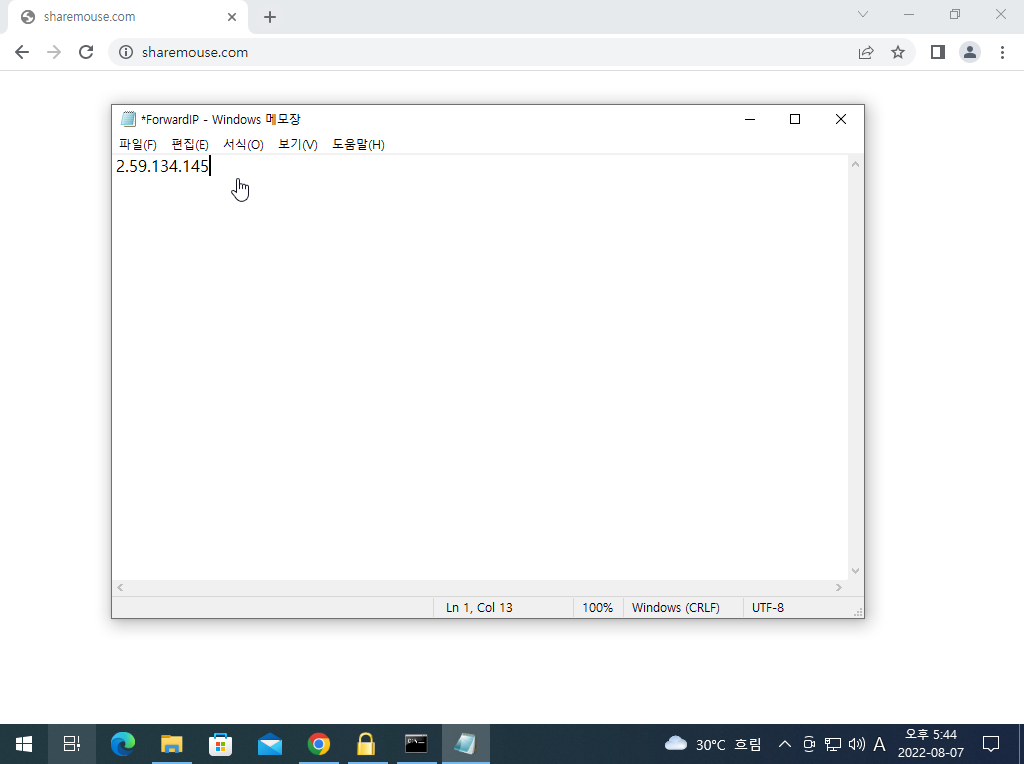Open a new browser tab
Screen dimensions: 1024x764
click(x=270, y=17)
